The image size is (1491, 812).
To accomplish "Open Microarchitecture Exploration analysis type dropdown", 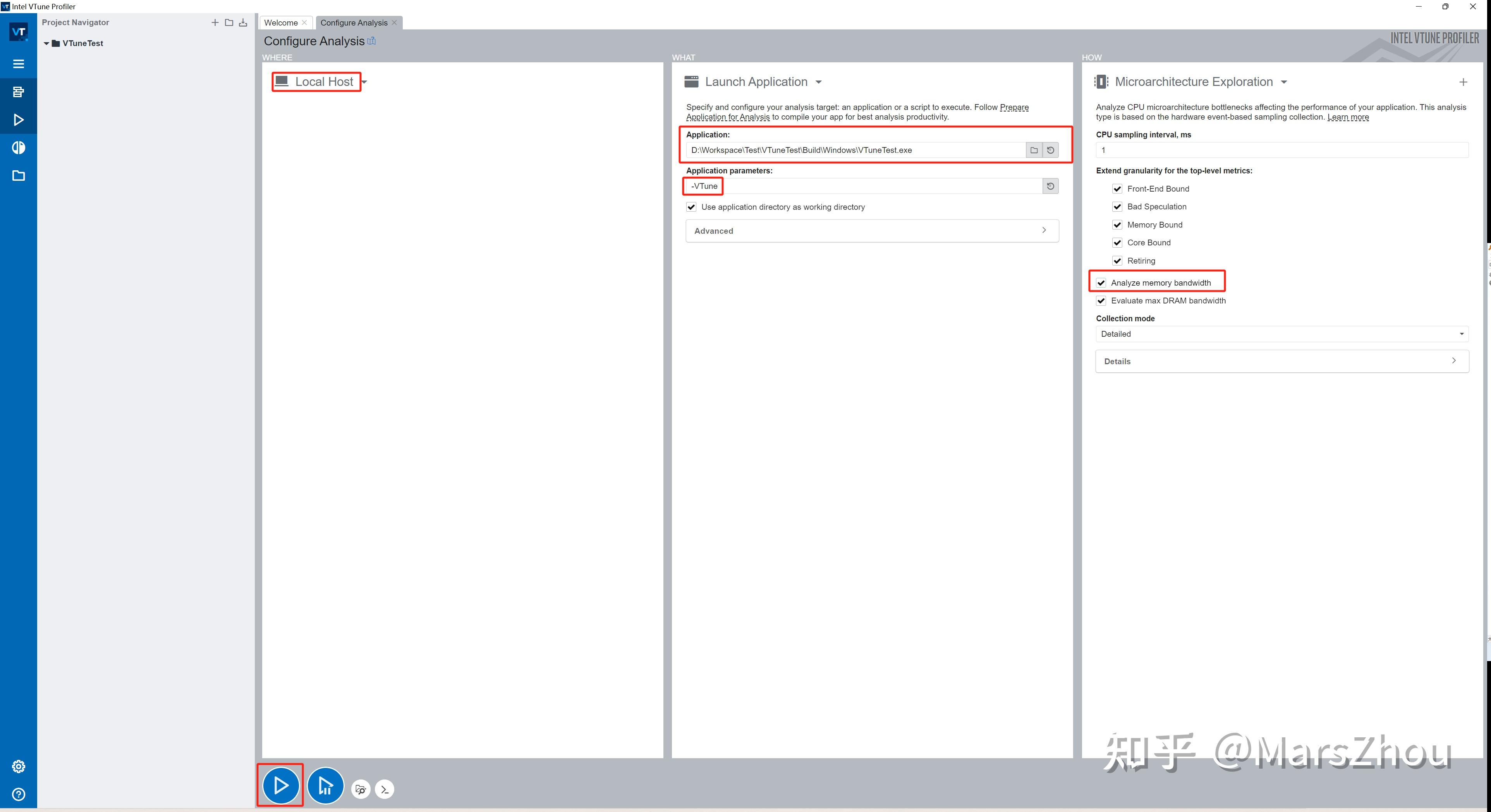I will coord(1284,82).
